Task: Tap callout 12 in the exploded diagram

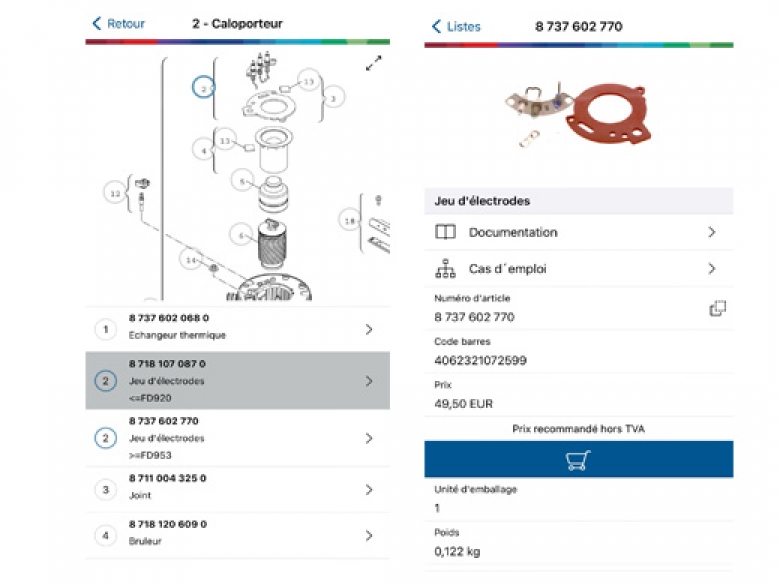Action: tap(115, 194)
